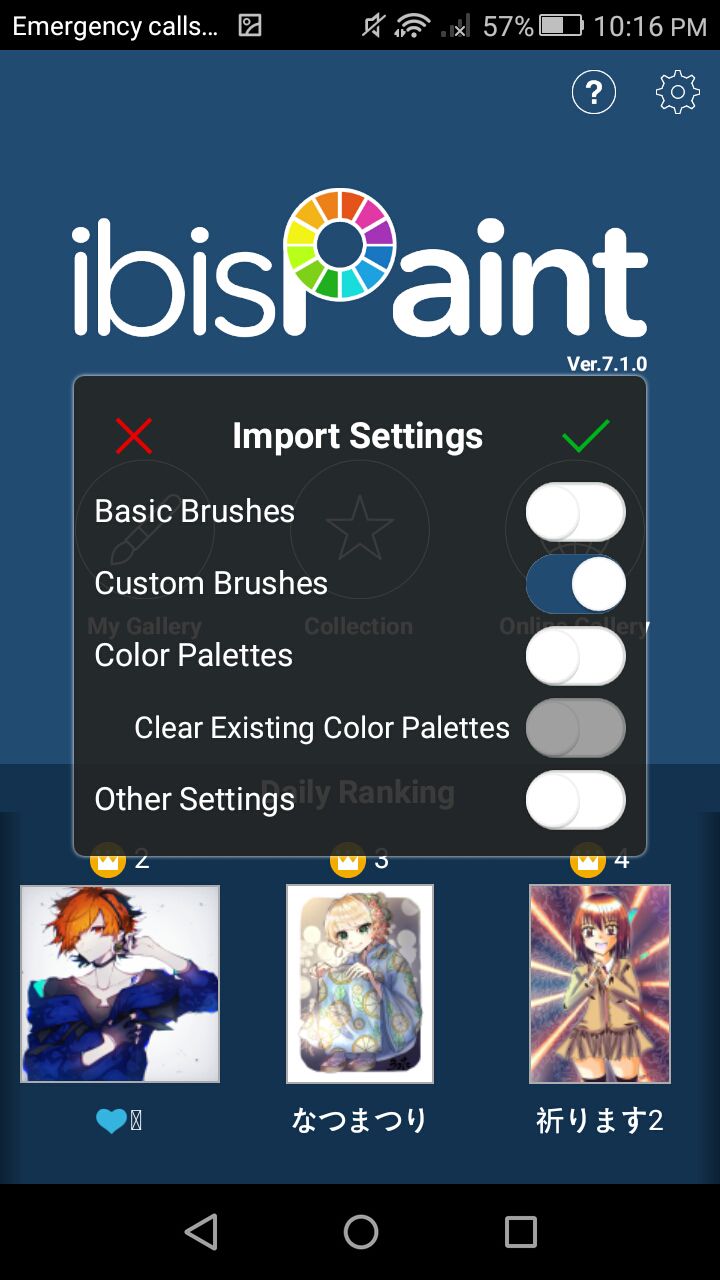Cancel import with the red X
720x1280 pixels.
[134, 436]
